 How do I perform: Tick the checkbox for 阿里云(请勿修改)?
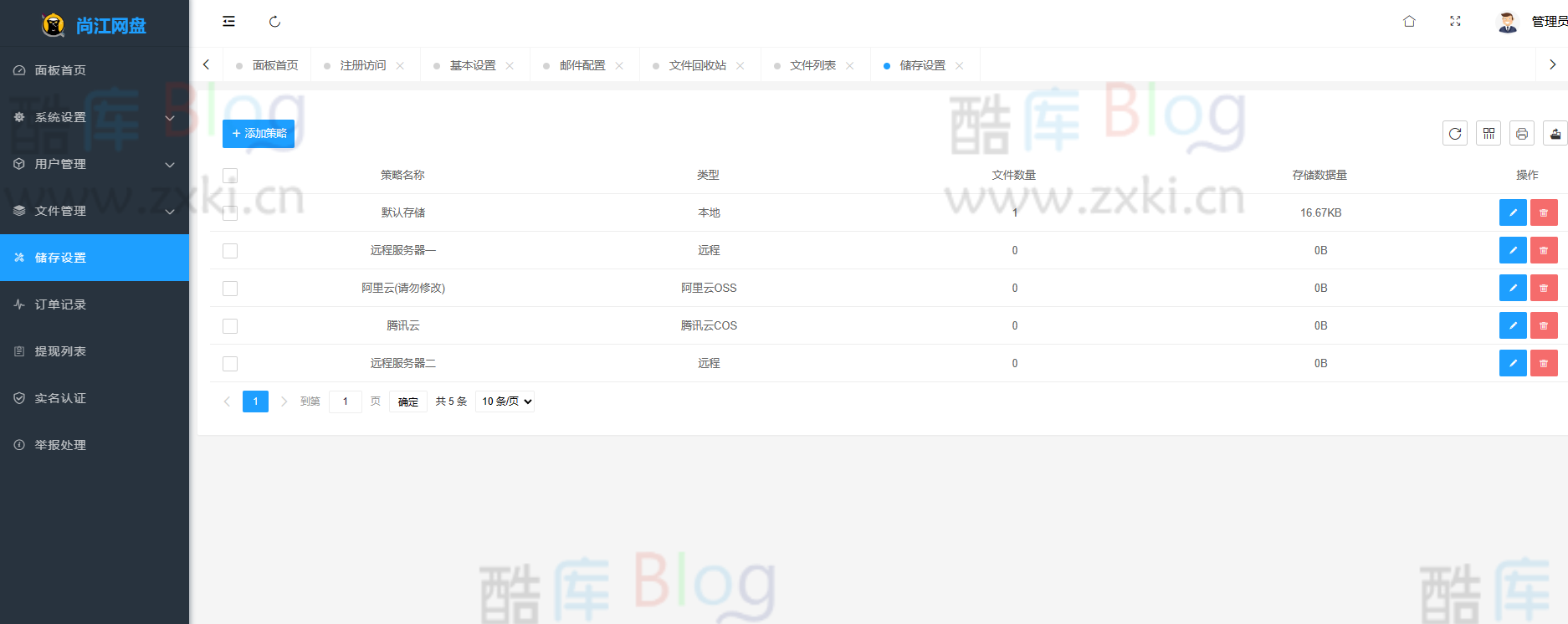[x=230, y=289]
